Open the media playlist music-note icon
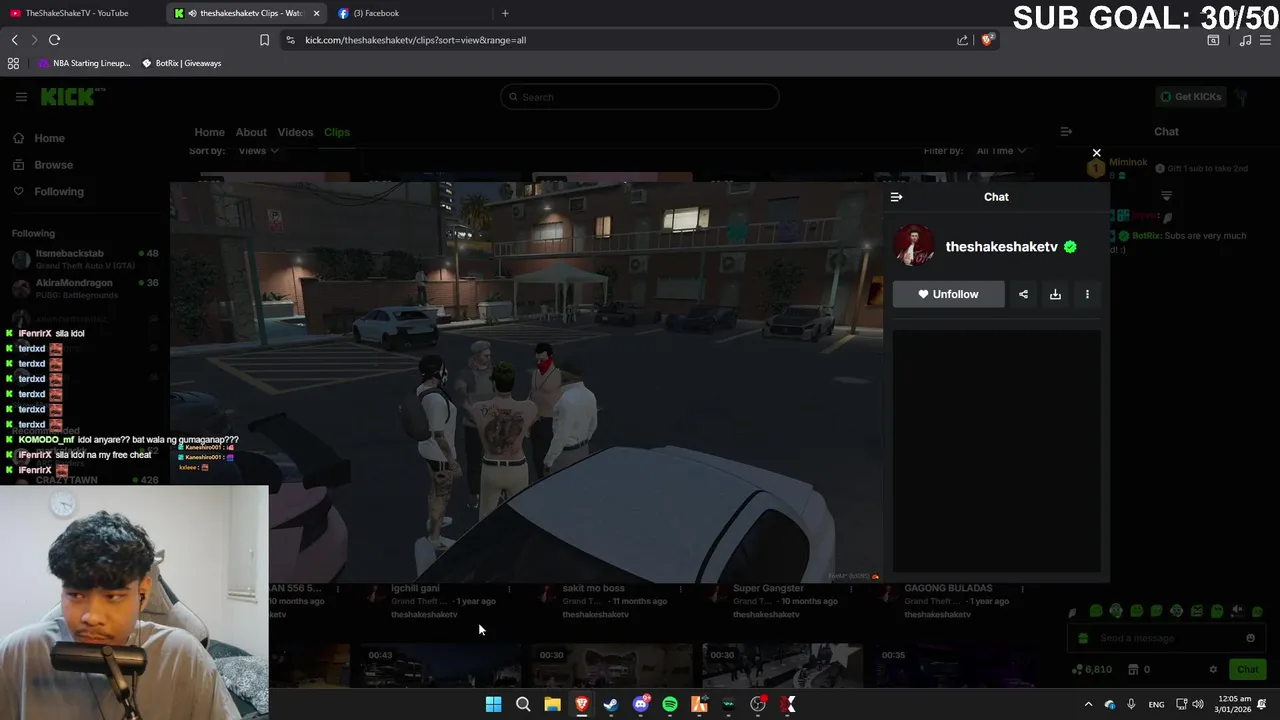This screenshot has width=1280, height=720. click(x=1245, y=40)
